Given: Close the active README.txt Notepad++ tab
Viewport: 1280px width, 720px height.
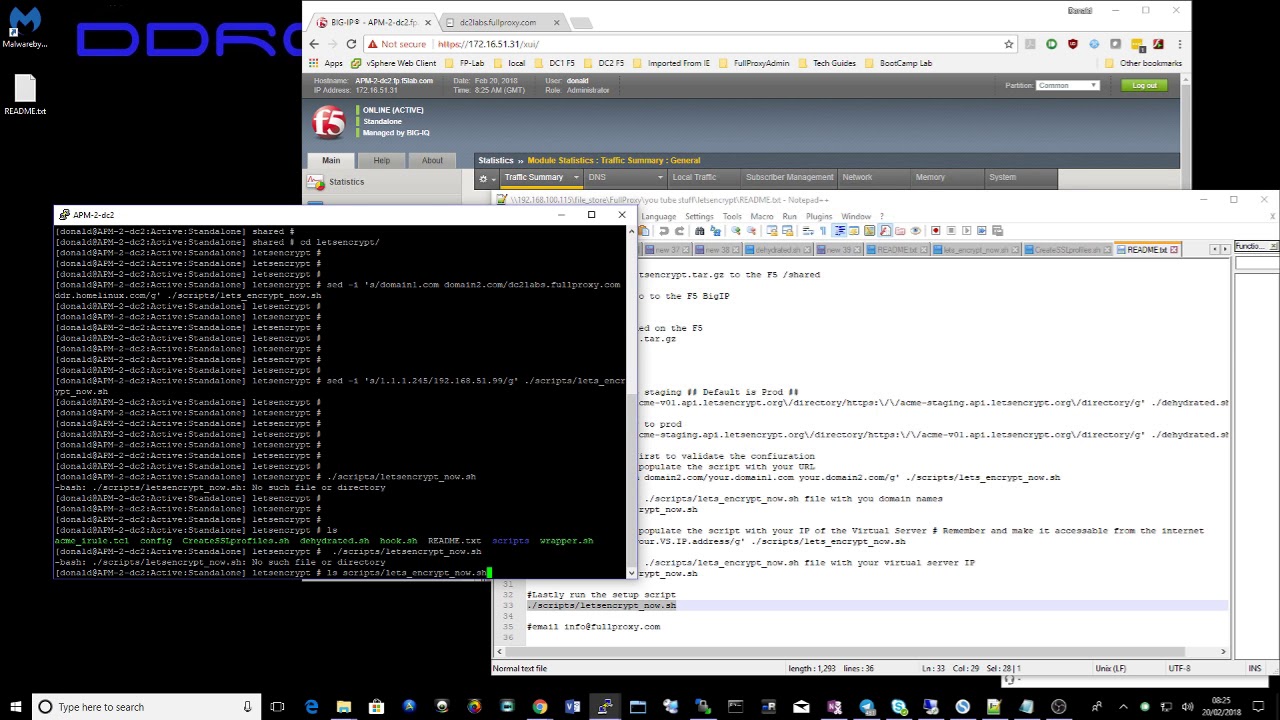Looking at the screenshot, I should (1174, 250).
